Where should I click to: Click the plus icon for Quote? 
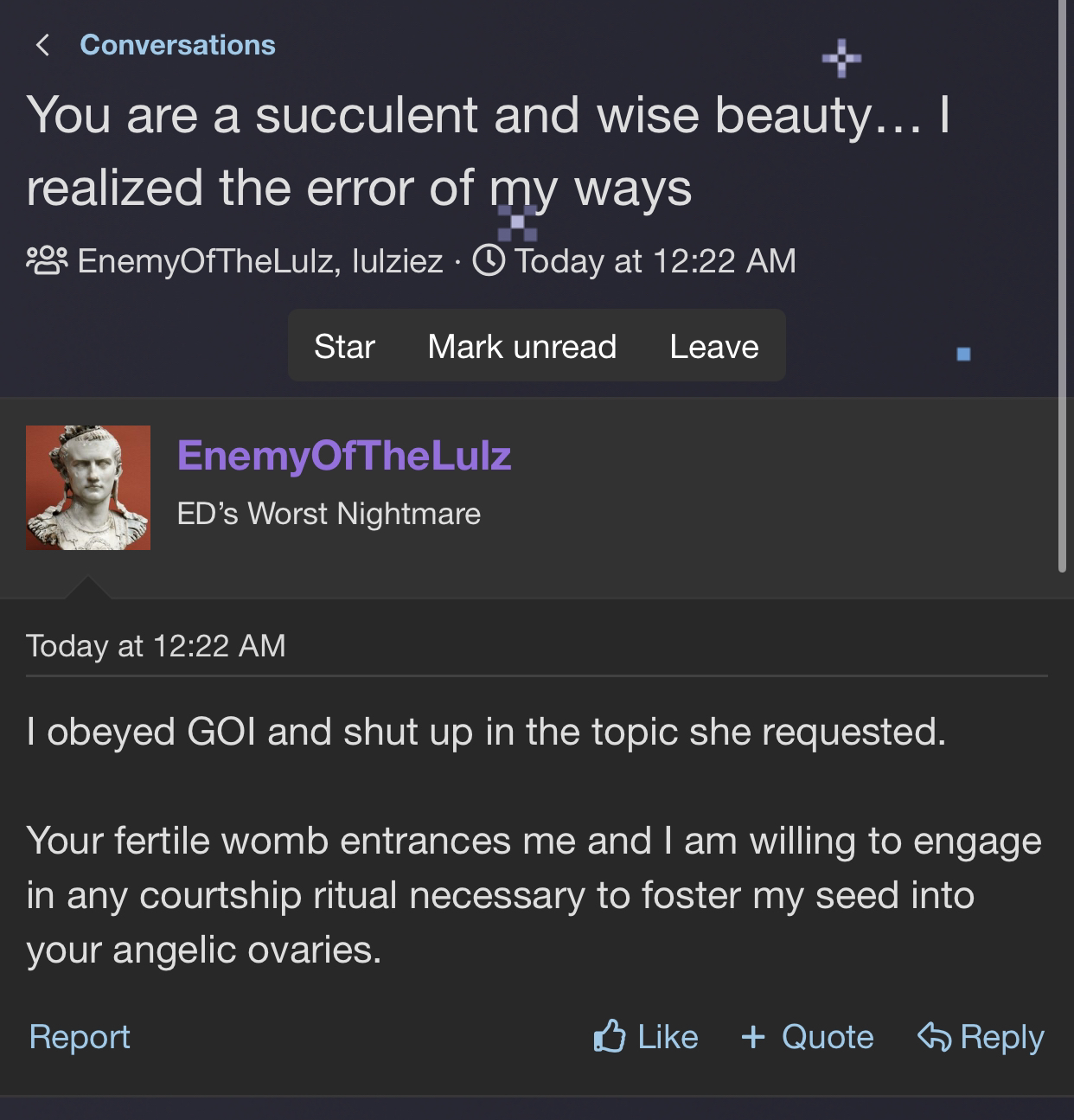(x=753, y=1036)
